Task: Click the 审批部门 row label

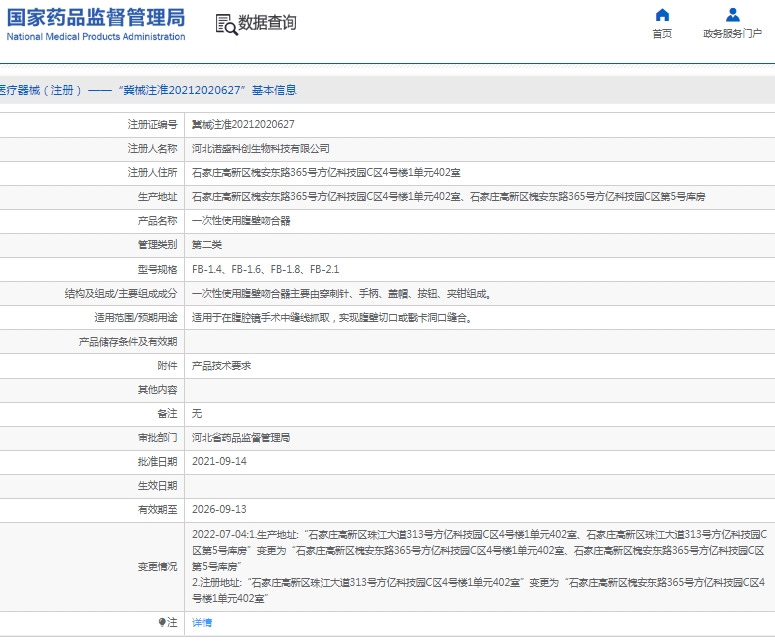Action: [157, 438]
